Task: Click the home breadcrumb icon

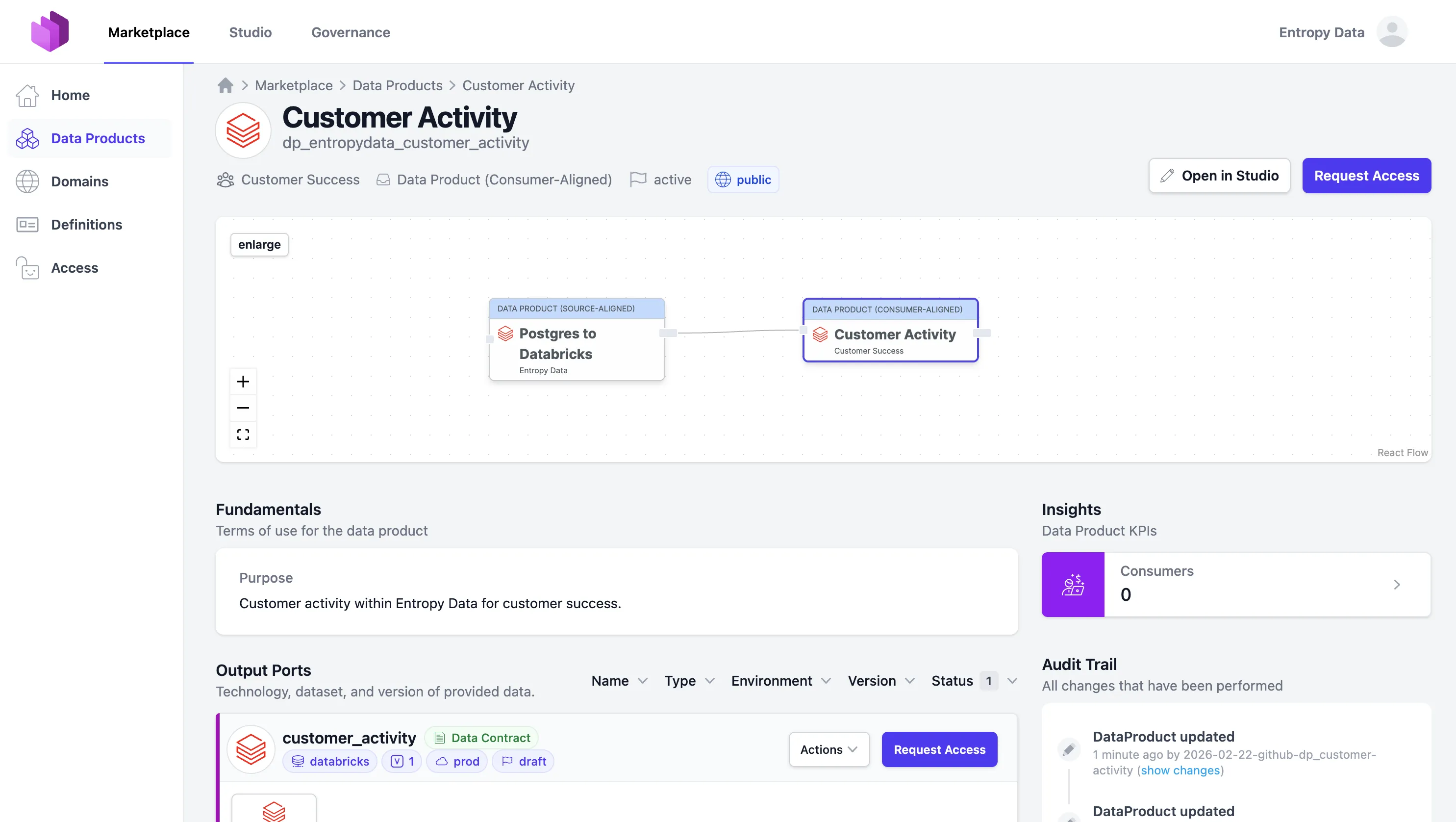Action: click(226, 85)
